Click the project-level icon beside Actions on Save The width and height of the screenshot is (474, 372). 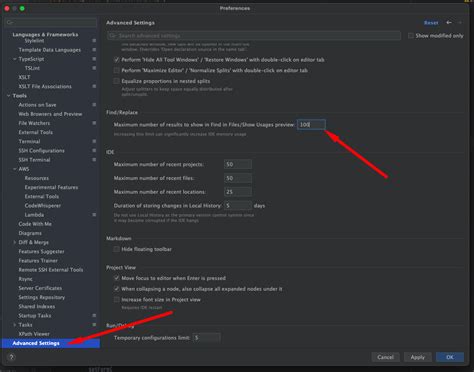94,105
